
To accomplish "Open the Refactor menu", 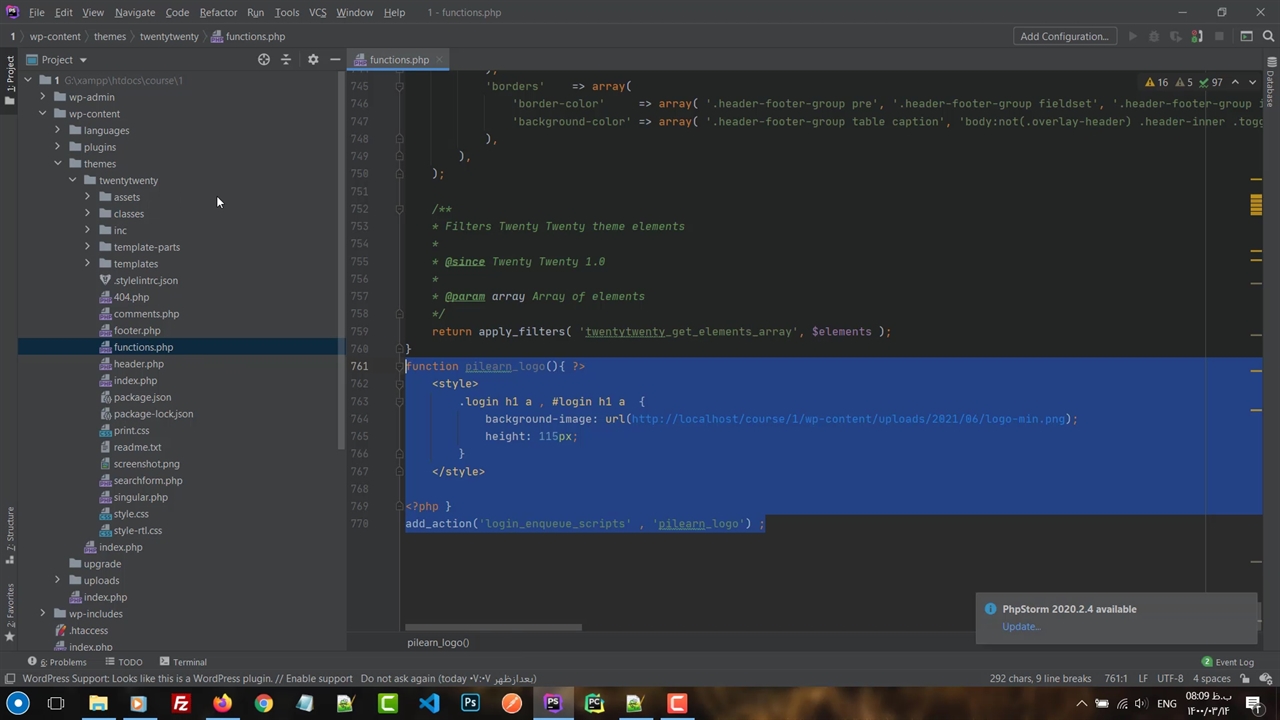I will [218, 13].
